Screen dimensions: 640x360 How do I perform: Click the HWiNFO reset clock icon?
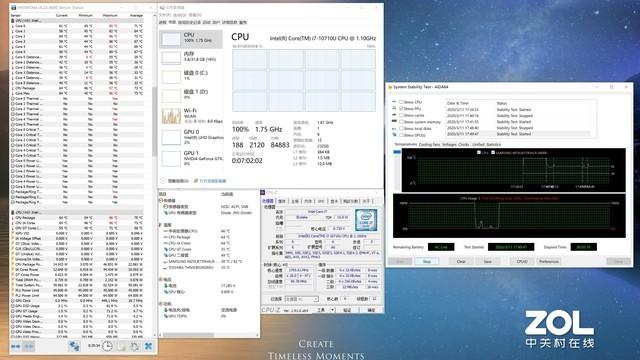107,346
